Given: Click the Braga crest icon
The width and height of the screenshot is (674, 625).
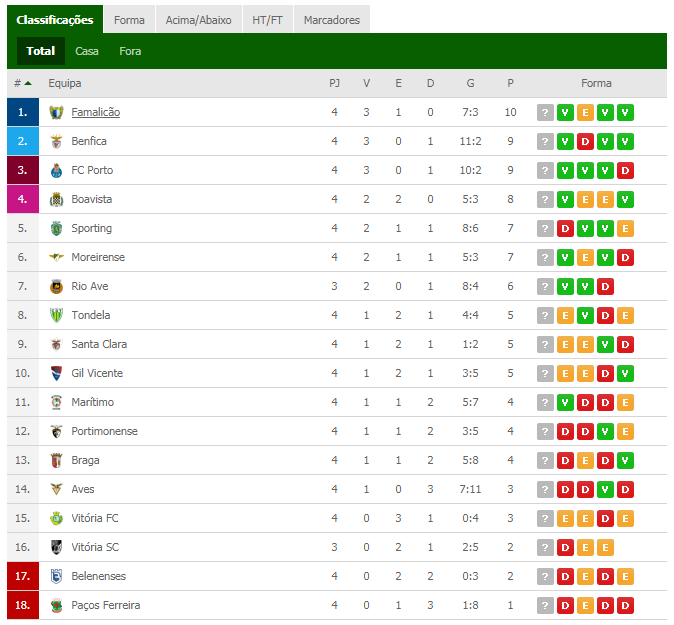Looking at the screenshot, I should click(x=56, y=460).
